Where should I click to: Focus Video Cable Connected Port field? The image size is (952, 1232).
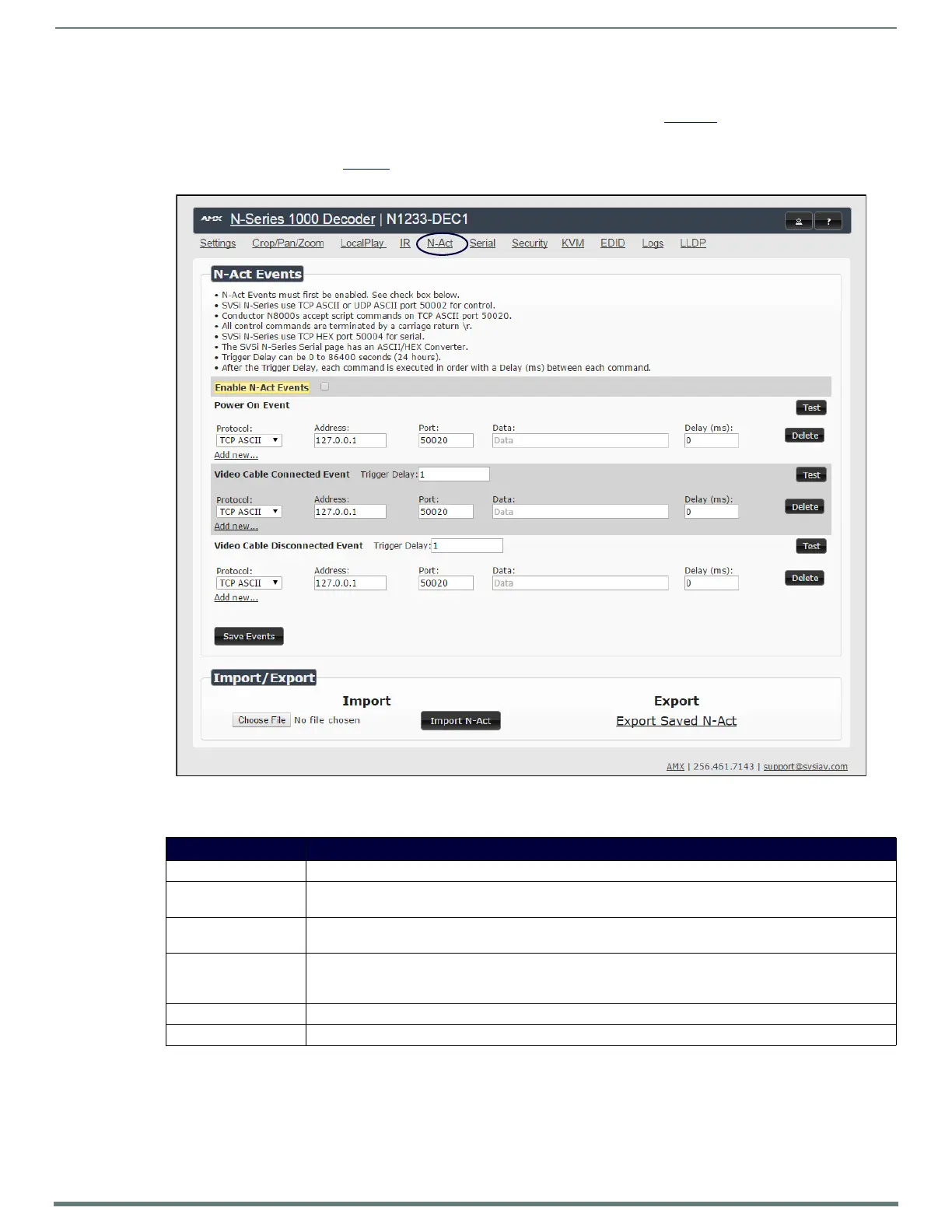coord(446,512)
